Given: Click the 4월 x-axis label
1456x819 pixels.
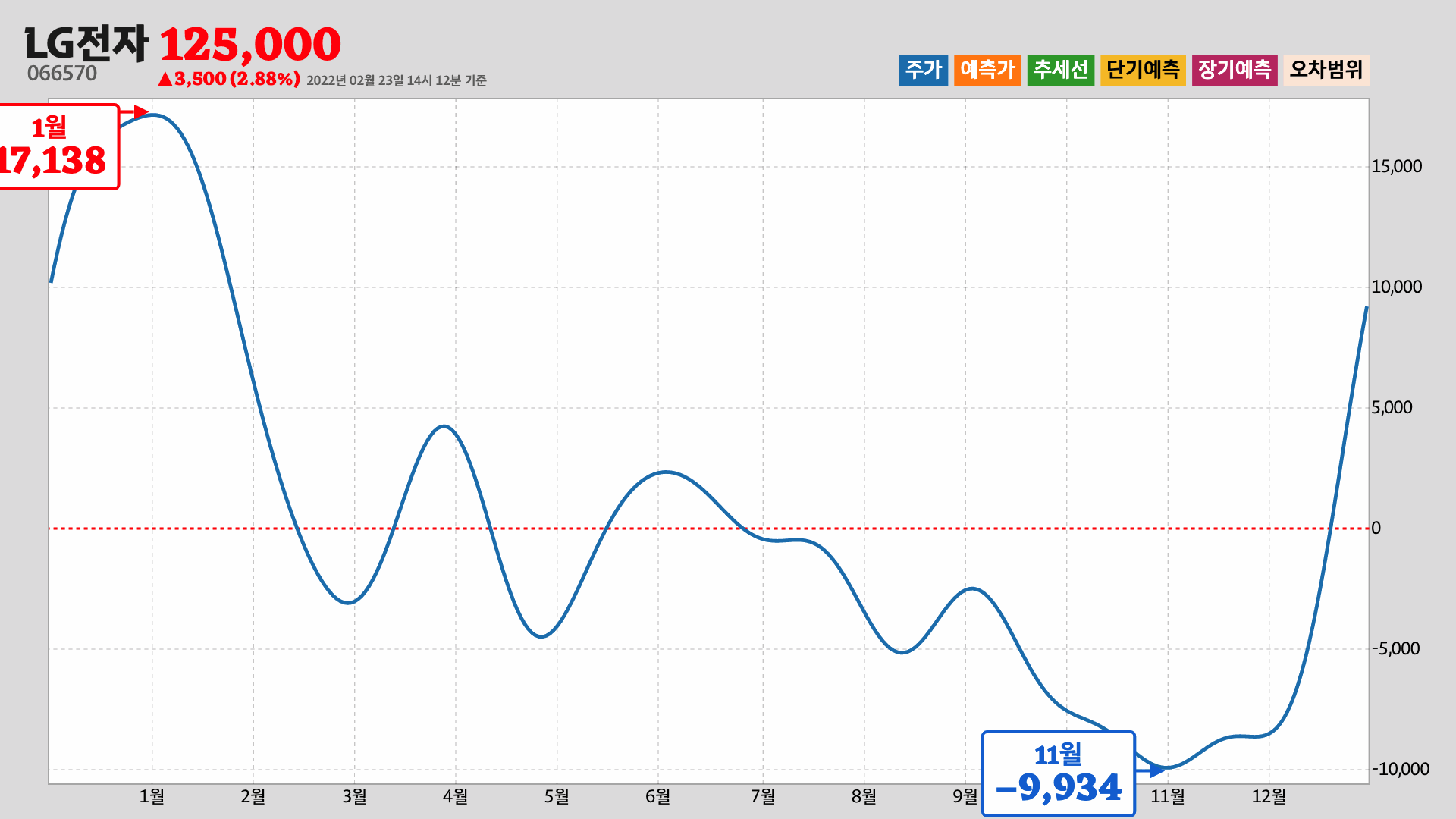Looking at the screenshot, I should 456,796.
